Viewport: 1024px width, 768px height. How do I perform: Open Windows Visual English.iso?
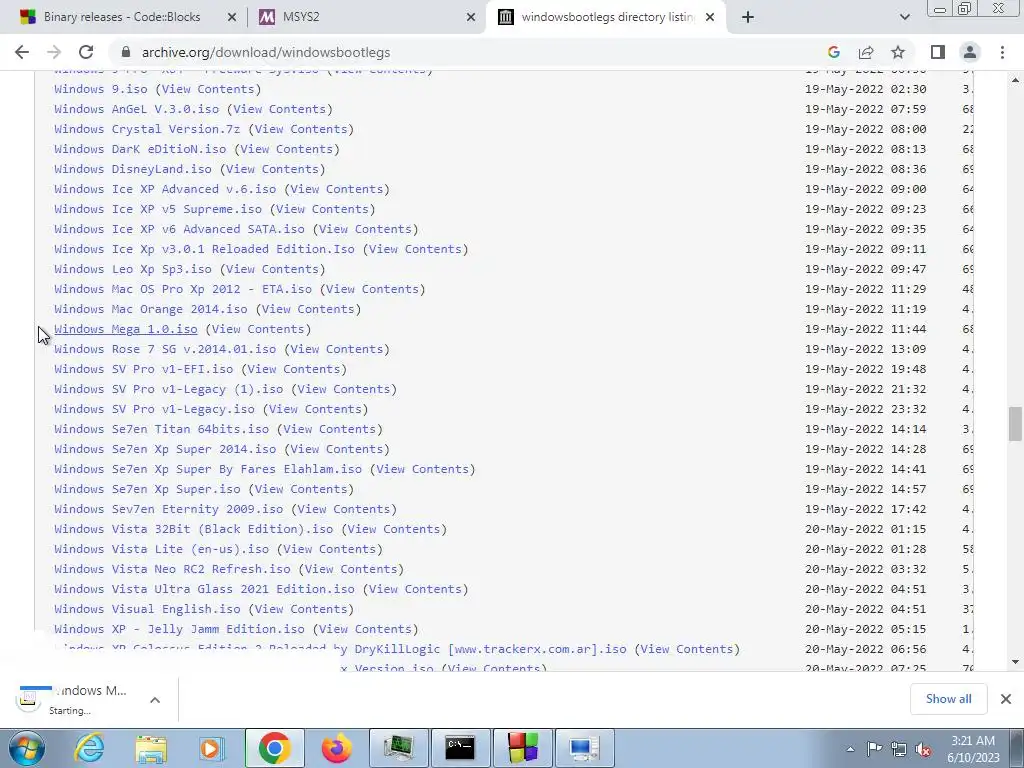pyautogui.click(x=147, y=609)
